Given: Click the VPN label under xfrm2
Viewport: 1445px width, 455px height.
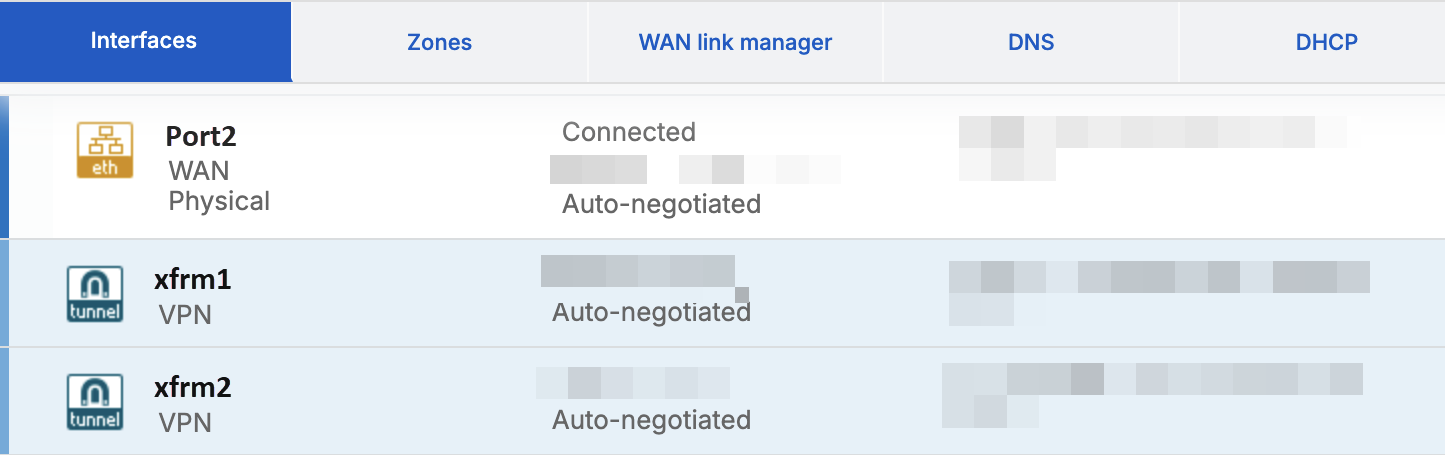Looking at the screenshot, I should 185,423.
